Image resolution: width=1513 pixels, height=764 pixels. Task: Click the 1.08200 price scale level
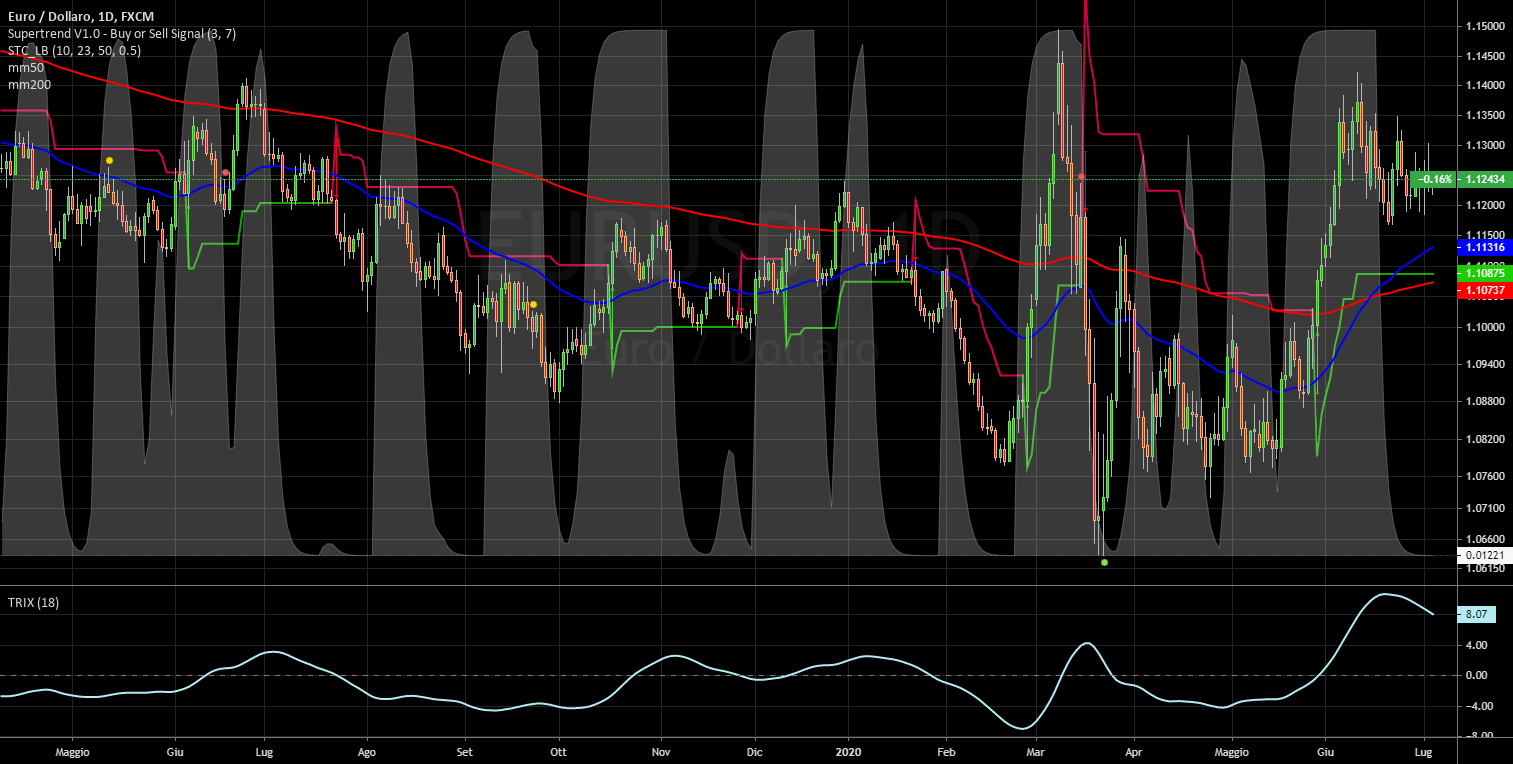[x=1484, y=438]
